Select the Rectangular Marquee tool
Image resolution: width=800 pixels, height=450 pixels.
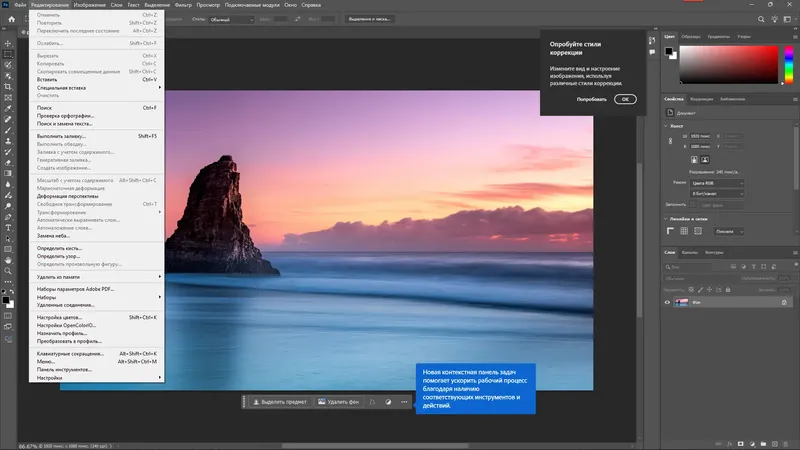(x=8, y=53)
